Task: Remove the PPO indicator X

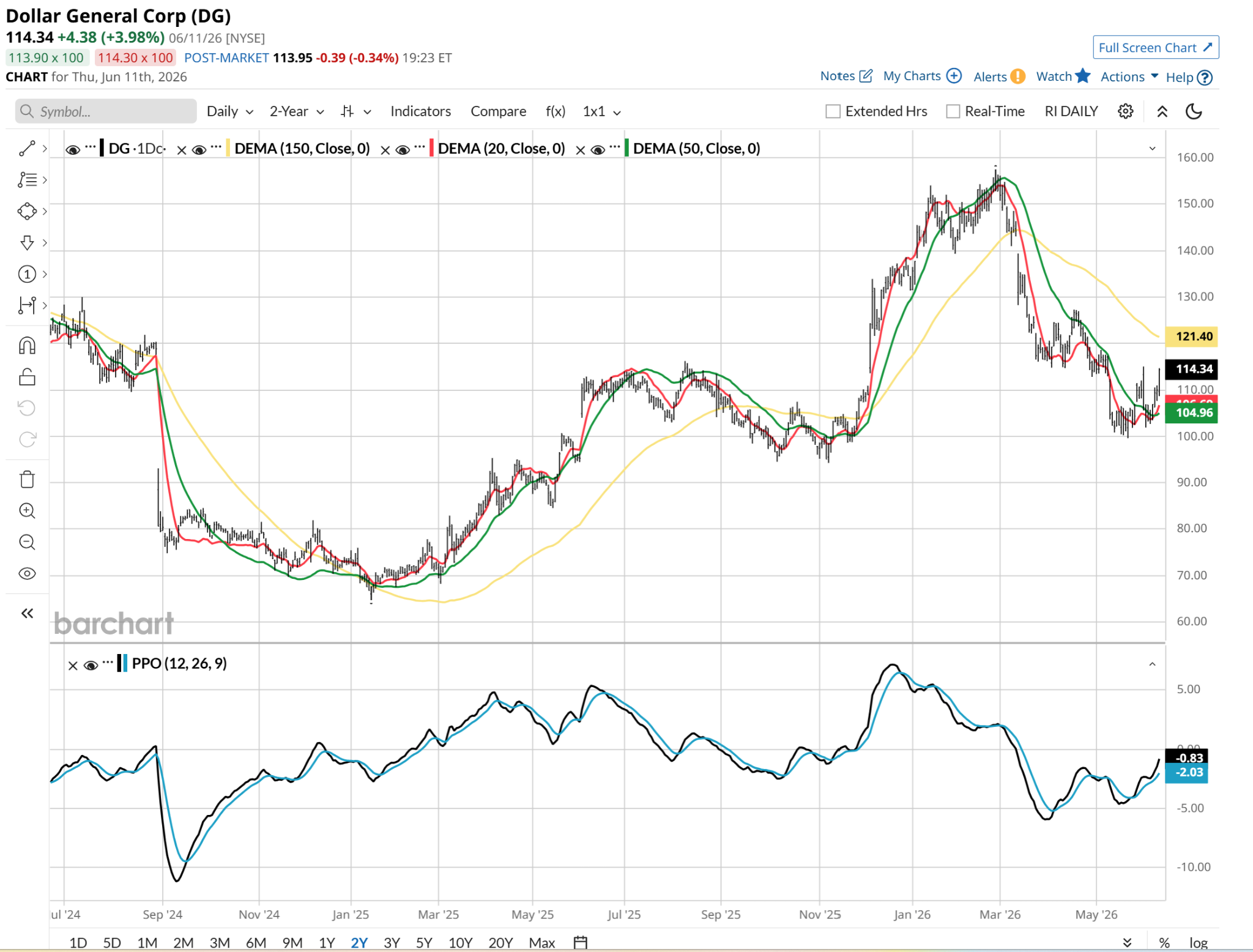Action: [x=73, y=666]
